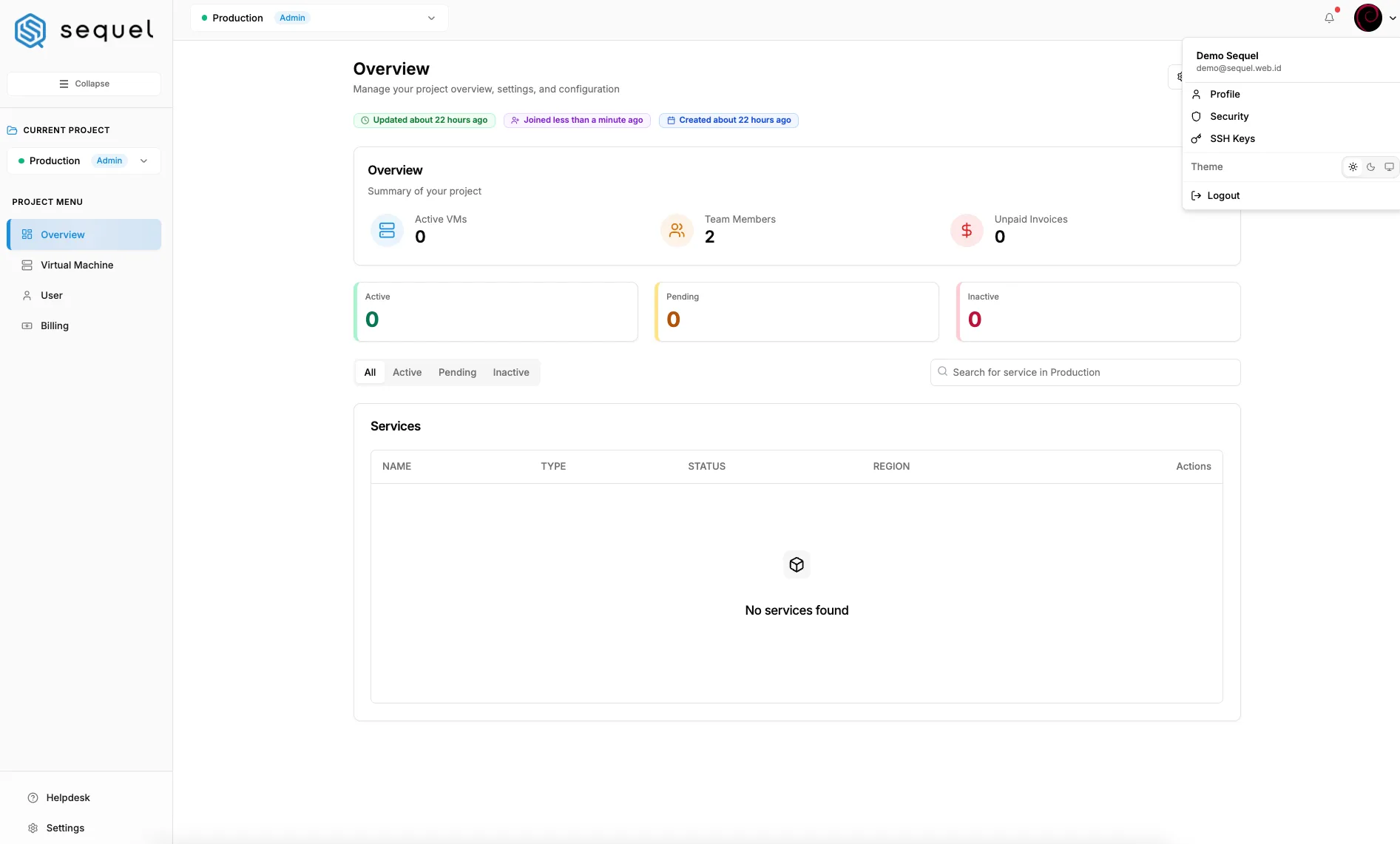Click the Team Members people icon
This screenshot has height=844, width=1400.
coord(677,230)
